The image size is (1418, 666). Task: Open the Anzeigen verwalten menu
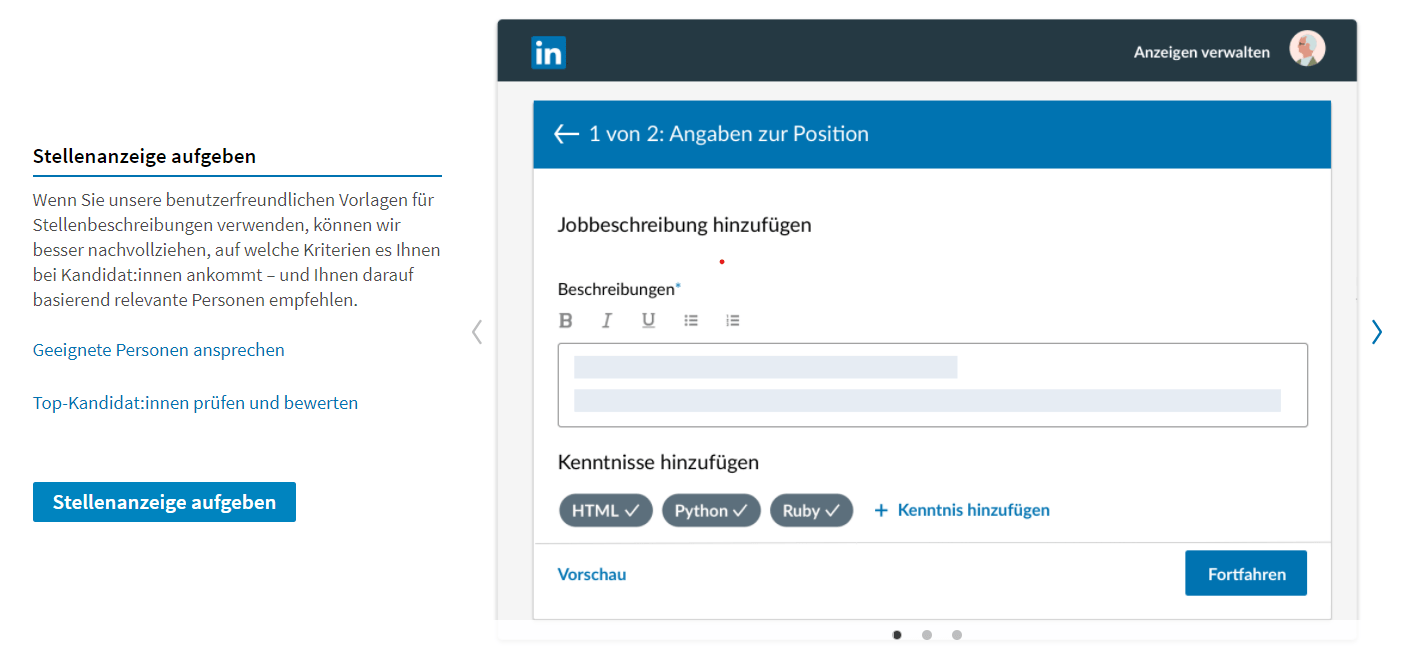[1201, 51]
